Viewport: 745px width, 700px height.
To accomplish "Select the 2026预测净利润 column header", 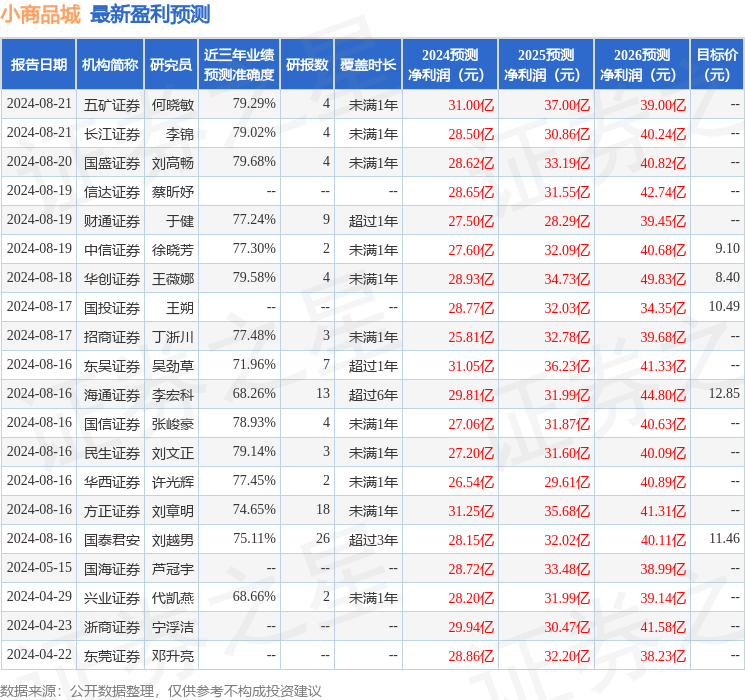I will (x=642, y=65).
